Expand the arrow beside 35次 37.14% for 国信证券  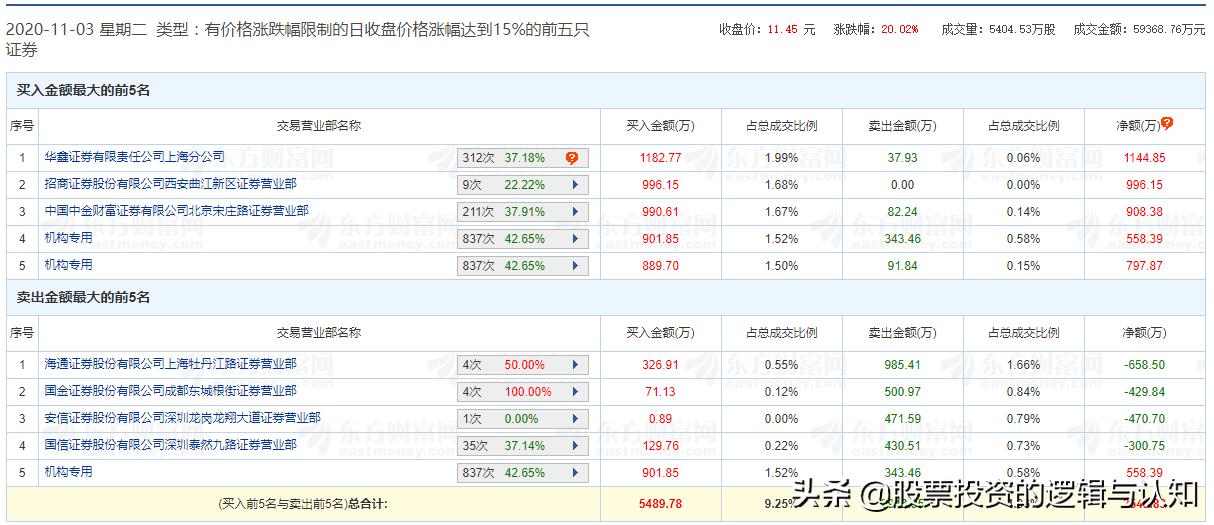(575, 446)
